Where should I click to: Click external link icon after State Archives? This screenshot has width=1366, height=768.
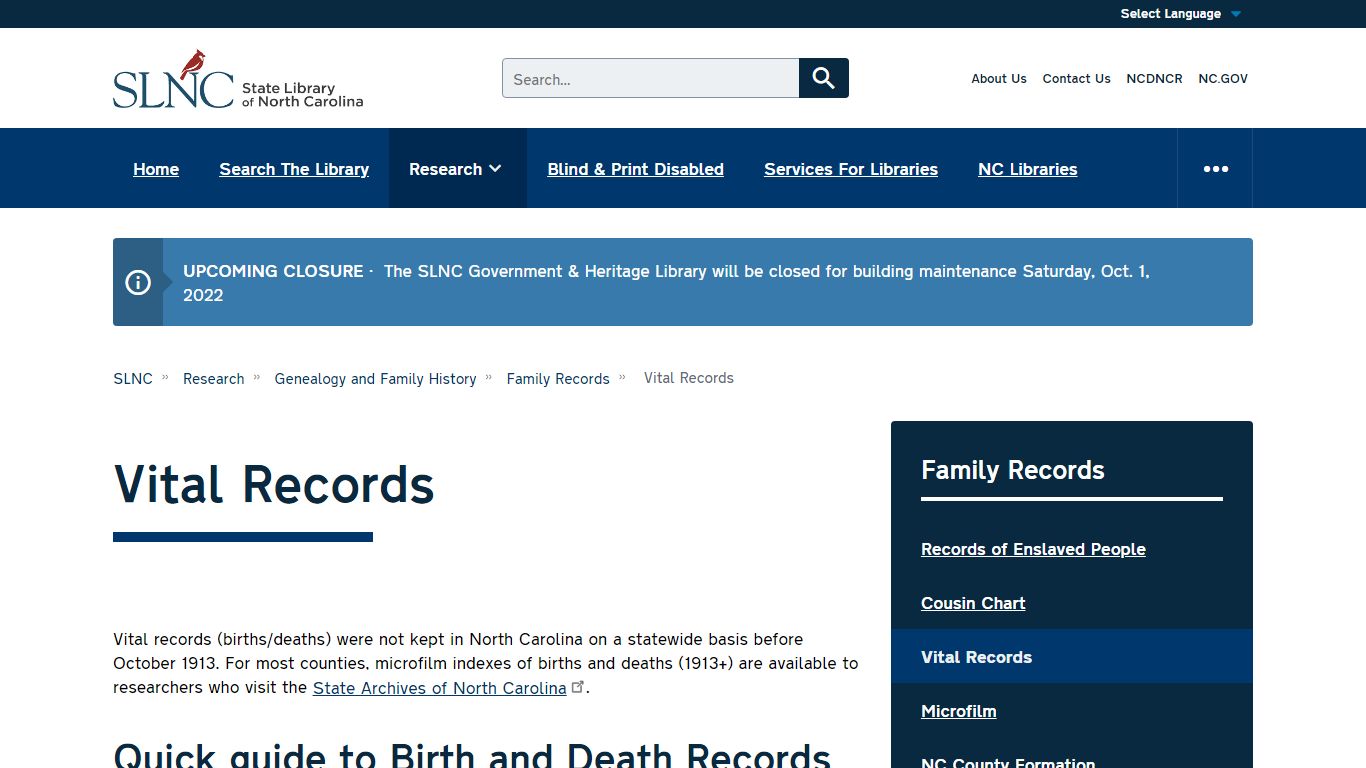(577, 687)
